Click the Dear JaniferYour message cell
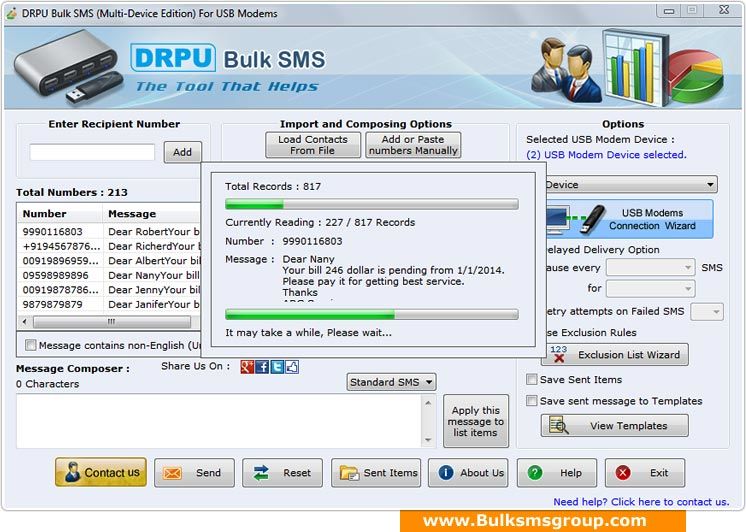Viewport: 746px width, 532px height. 153,305
